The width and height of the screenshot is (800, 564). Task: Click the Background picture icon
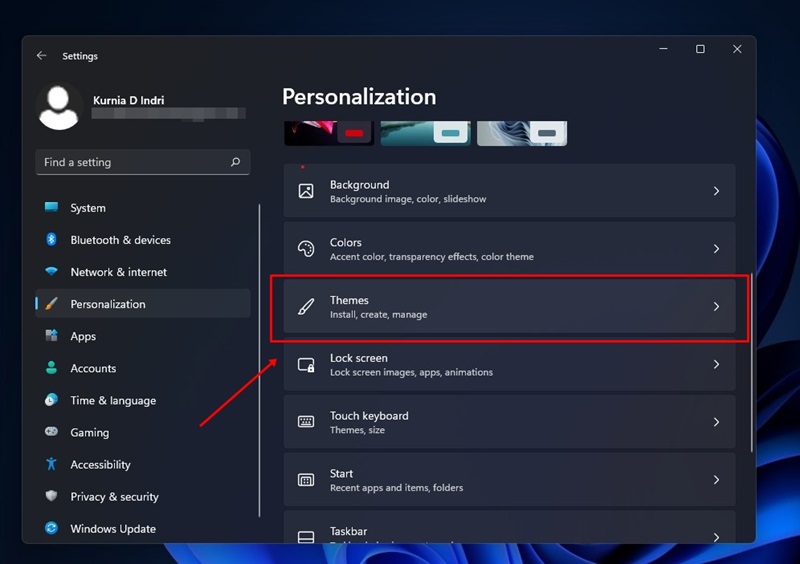tap(306, 191)
